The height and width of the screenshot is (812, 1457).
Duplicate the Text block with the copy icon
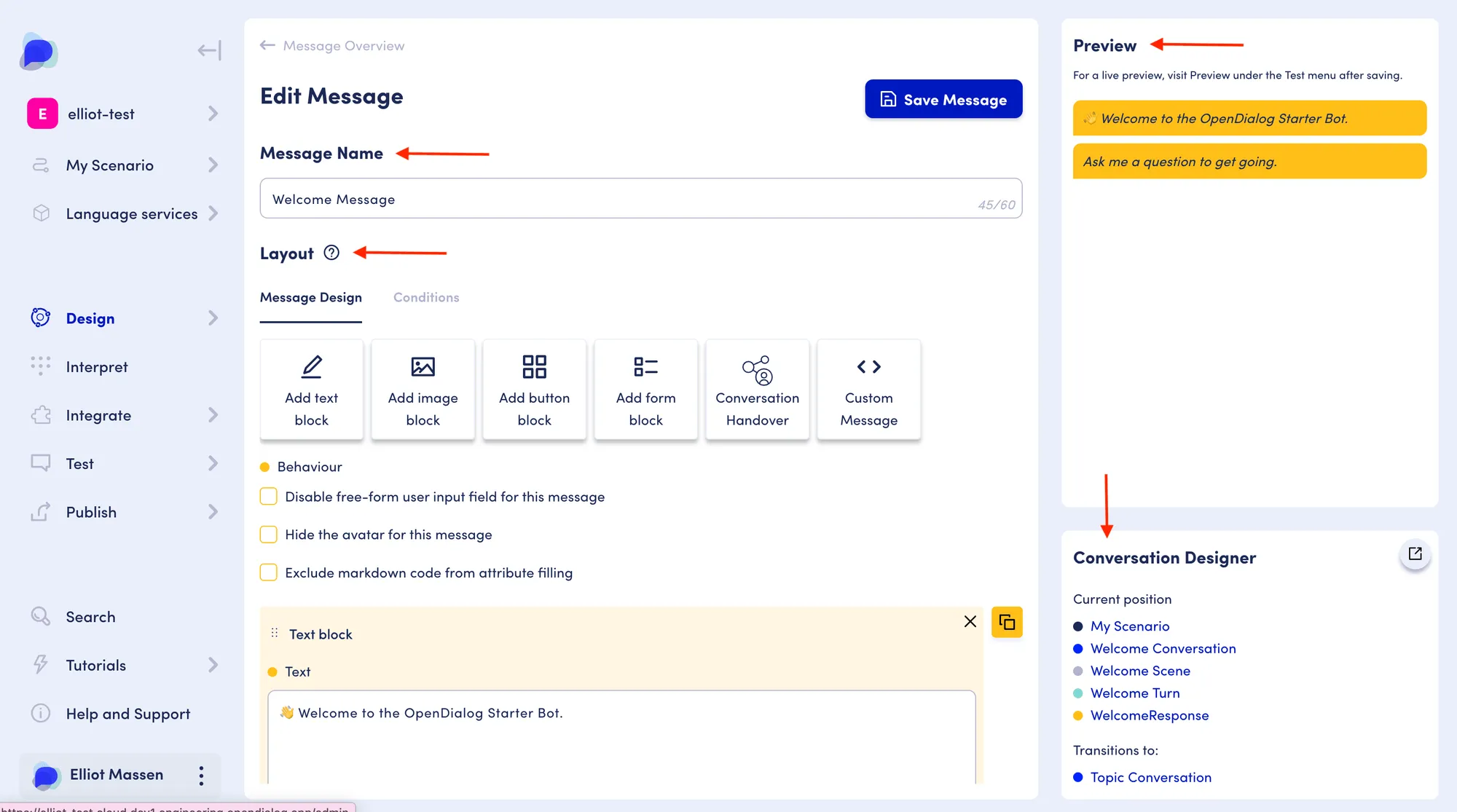[x=1007, y=622]
